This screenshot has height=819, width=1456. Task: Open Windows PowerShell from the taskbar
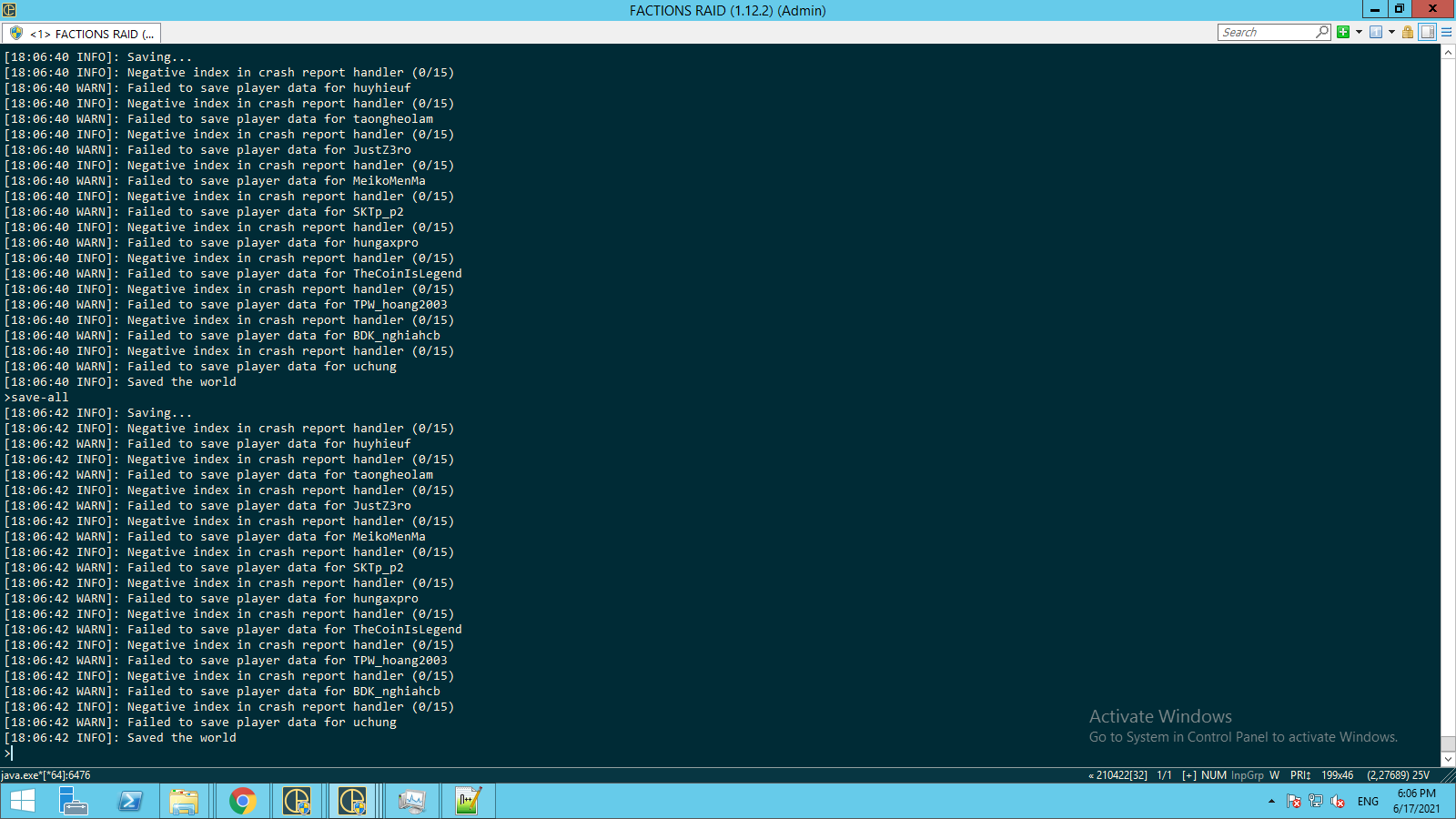129,801
